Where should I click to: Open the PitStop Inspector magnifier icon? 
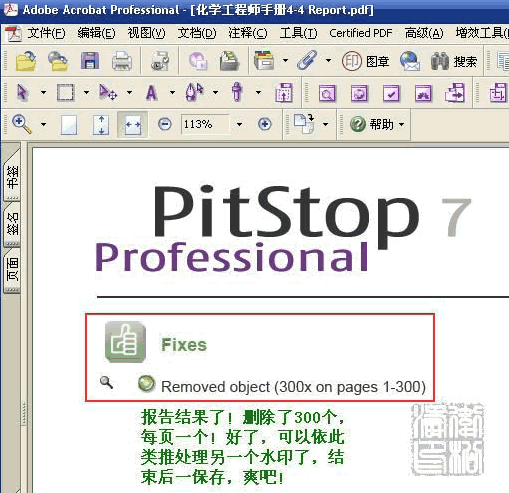pyautogui.click(x=327, y=93)
